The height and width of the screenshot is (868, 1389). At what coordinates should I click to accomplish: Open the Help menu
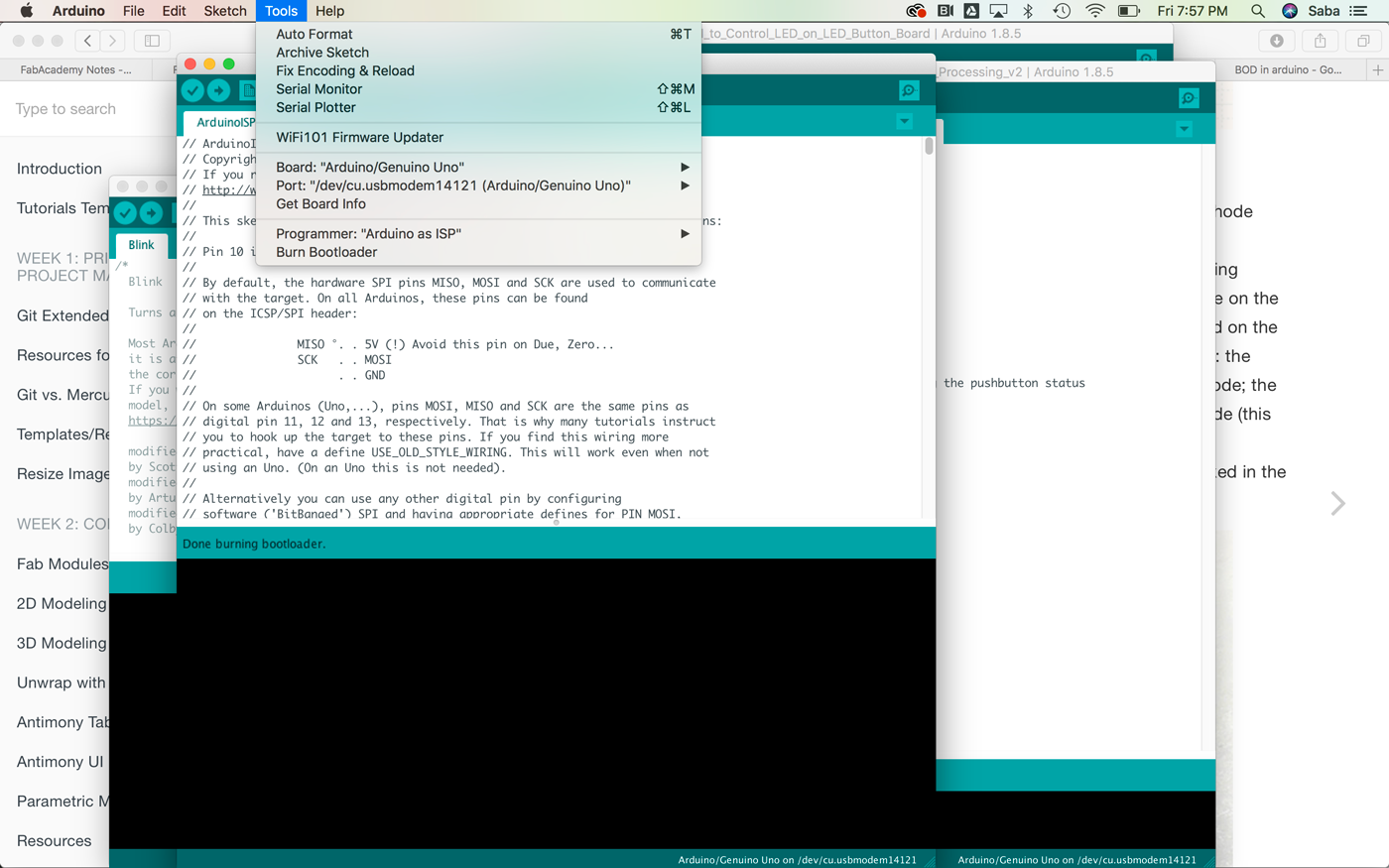click(x=329, y=11)
